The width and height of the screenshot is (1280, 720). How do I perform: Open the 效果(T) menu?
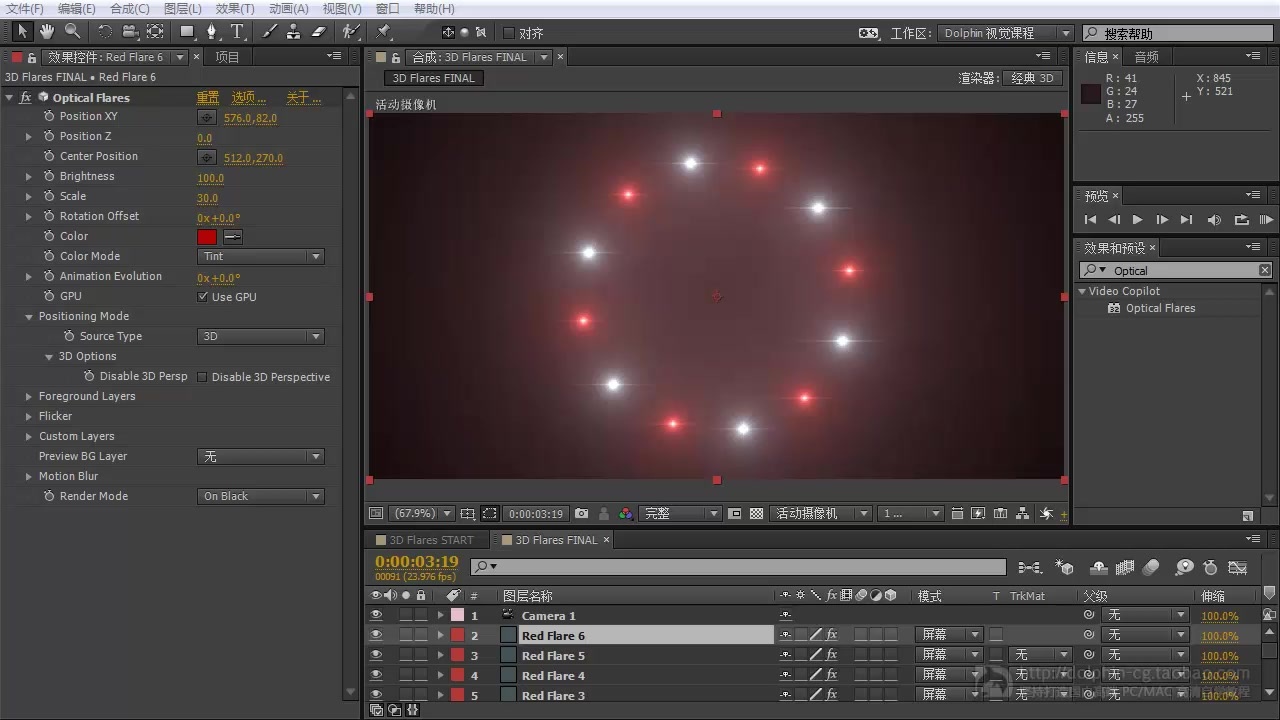pos(235,9)
